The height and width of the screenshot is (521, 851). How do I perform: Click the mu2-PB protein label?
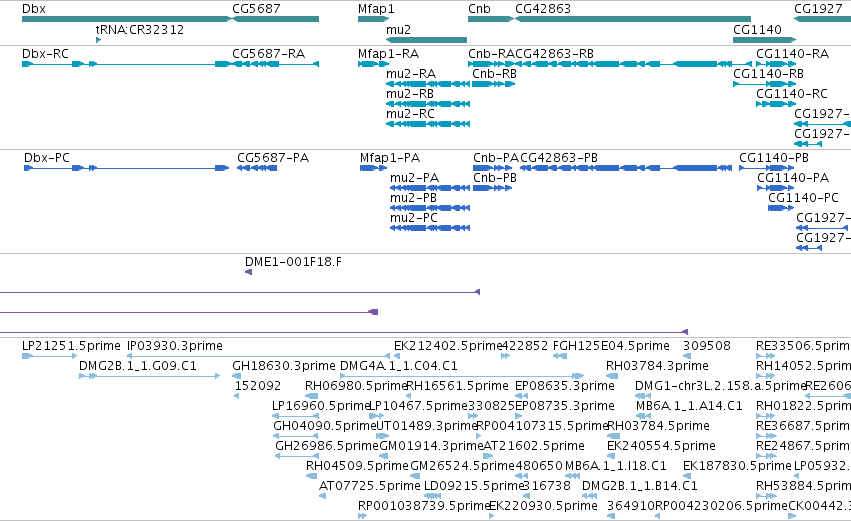(x=414, y=198)
